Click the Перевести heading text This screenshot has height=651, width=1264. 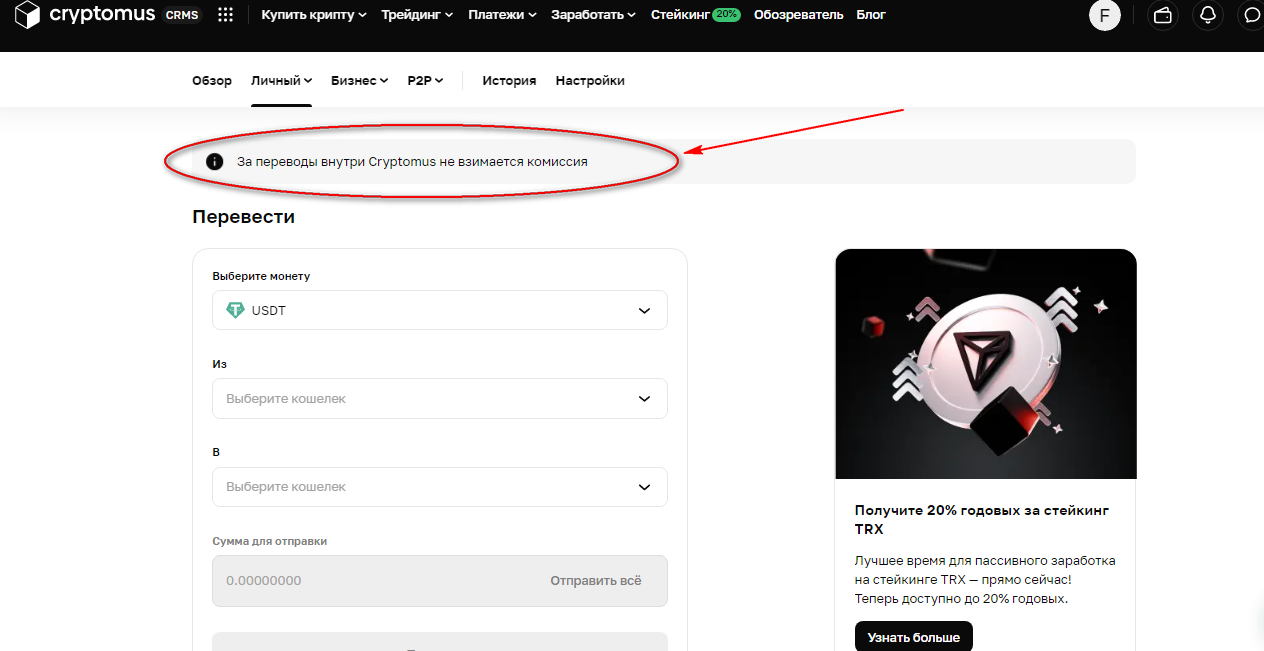click(x=243, y=216)
